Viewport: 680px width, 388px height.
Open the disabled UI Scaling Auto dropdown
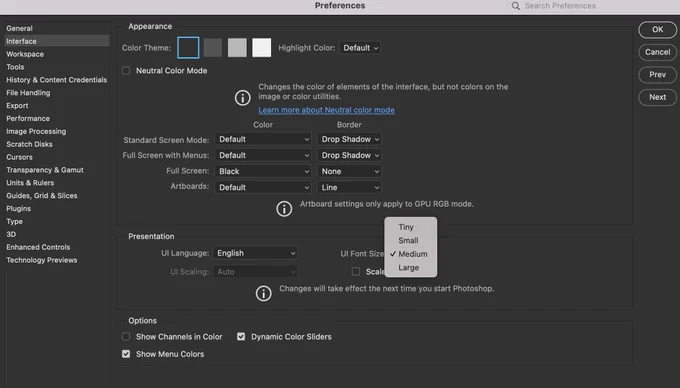(255, 272)
